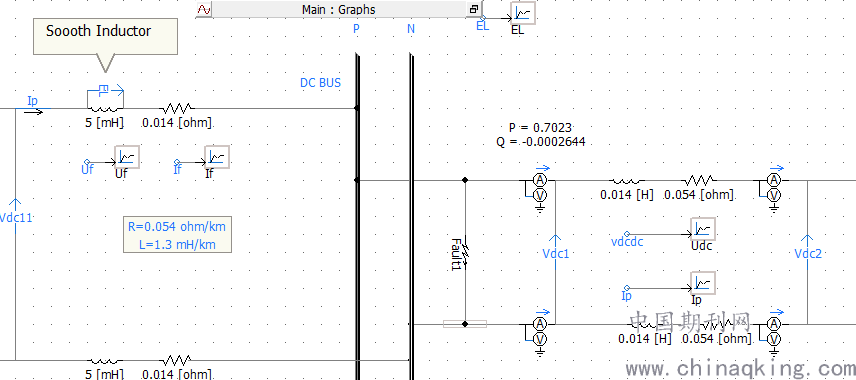This screenshot has height=380, width=856.
Task: Select the Fault1 fault component
Action: (465, 251)
